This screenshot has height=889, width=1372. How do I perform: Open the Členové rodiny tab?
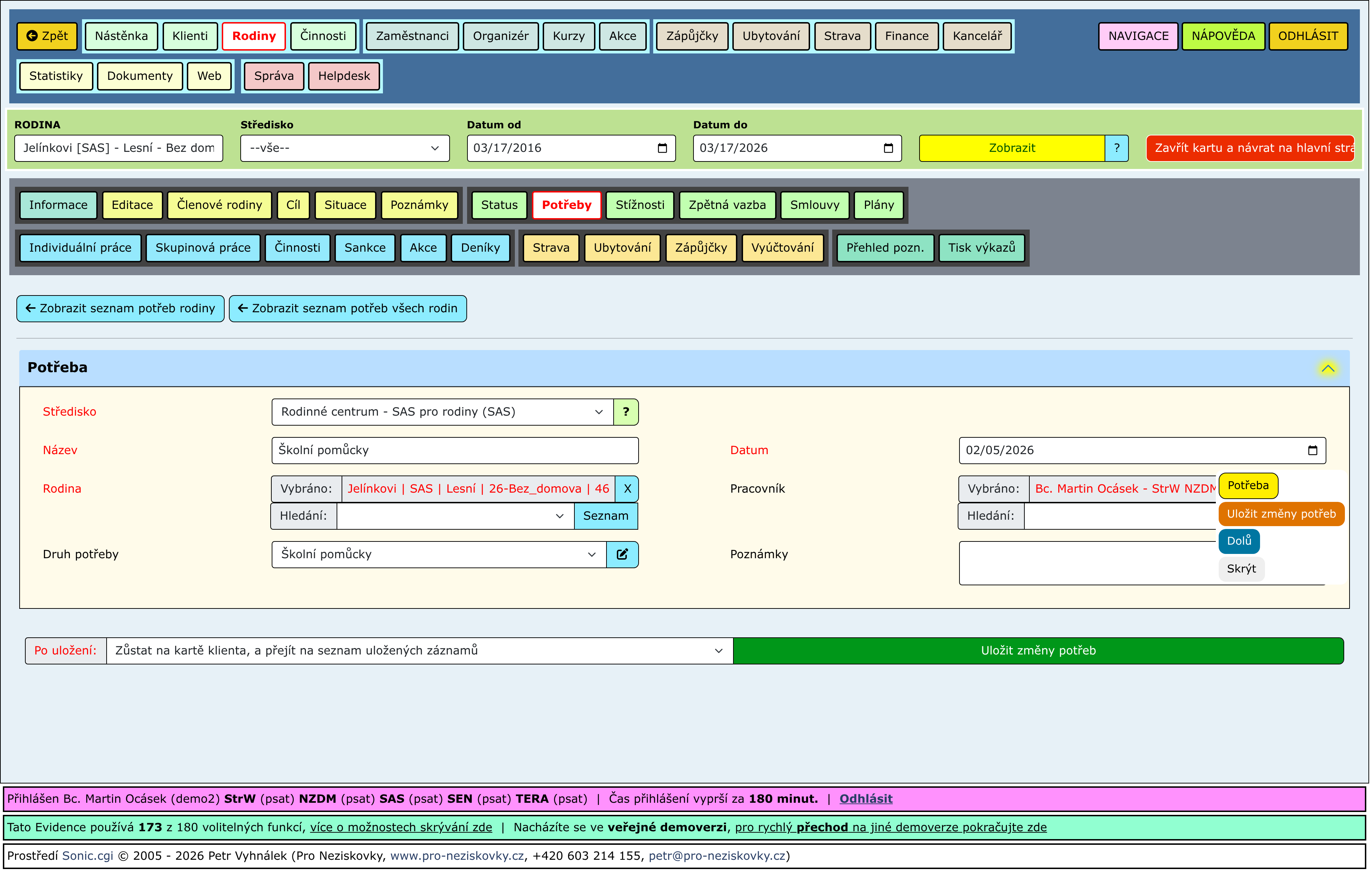point(220,206)
